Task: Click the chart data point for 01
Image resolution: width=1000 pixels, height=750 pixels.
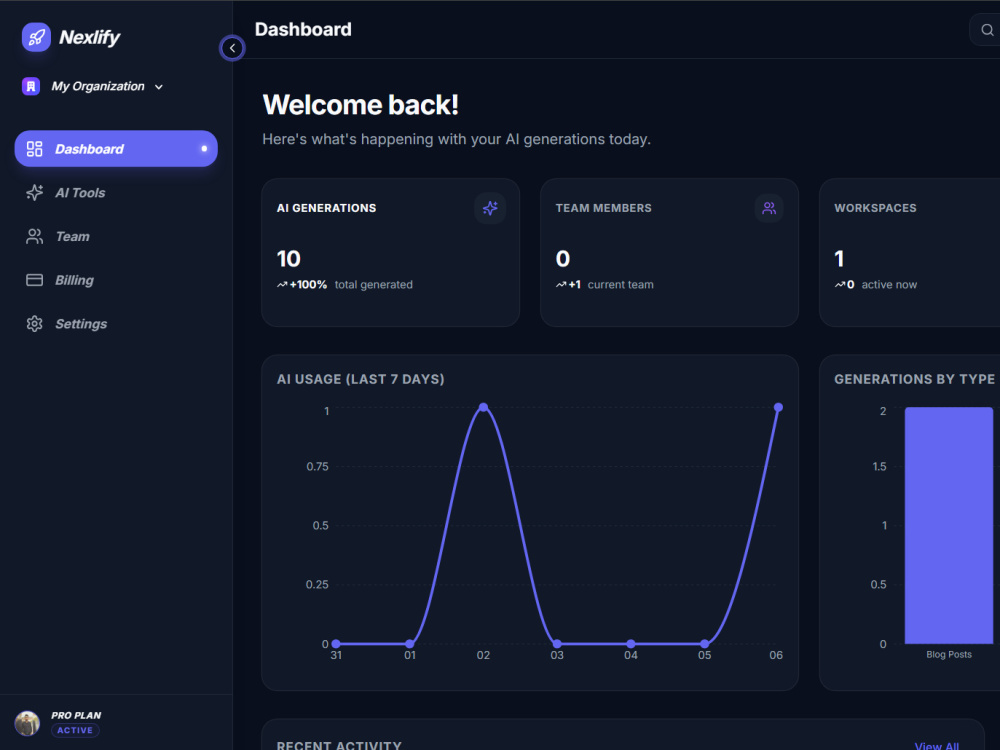Action: coord(410,643)
